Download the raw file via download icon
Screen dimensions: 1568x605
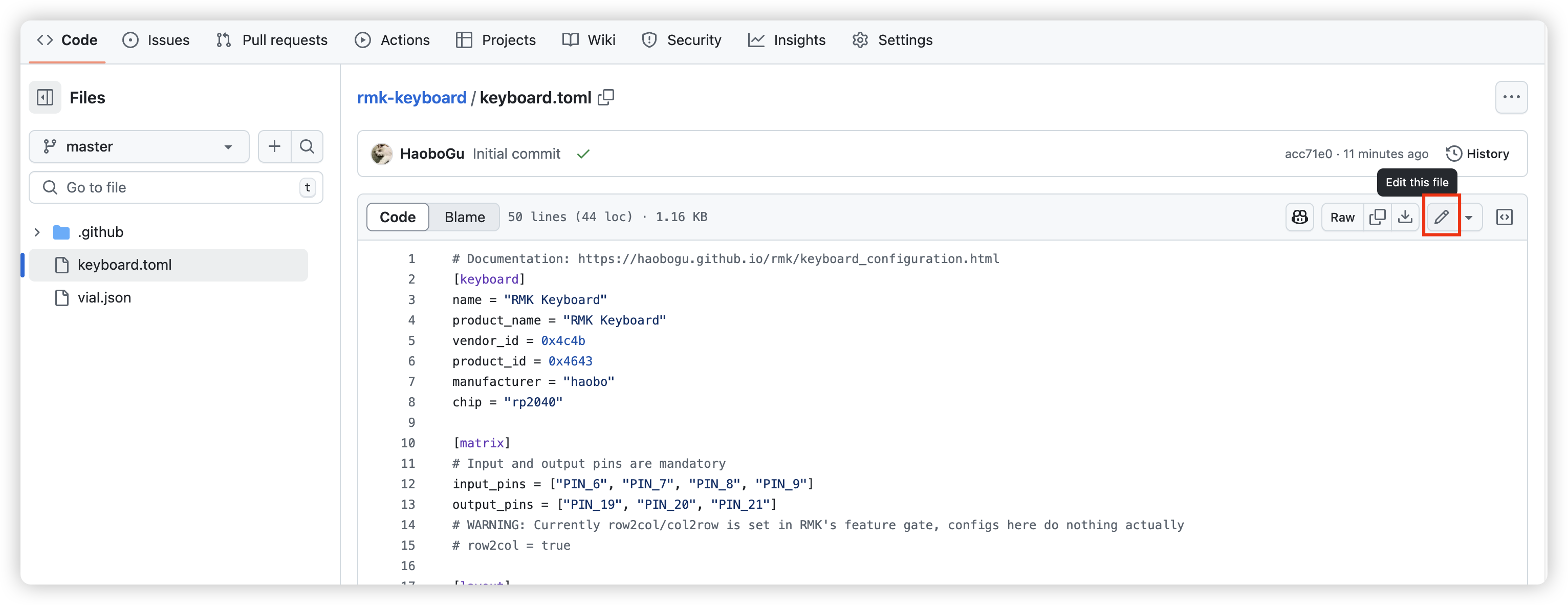(1405, 217)
